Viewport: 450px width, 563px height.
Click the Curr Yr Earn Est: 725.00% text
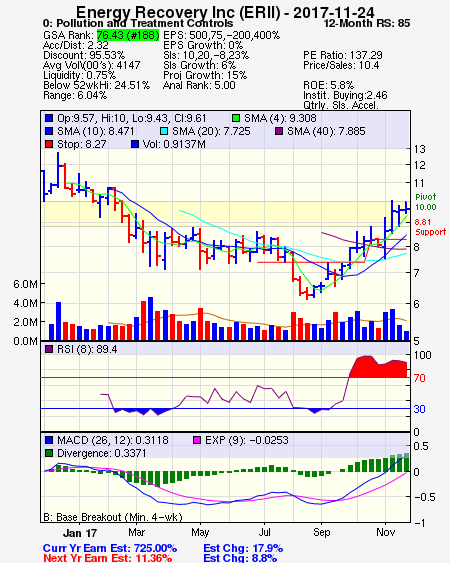point(110,549)
